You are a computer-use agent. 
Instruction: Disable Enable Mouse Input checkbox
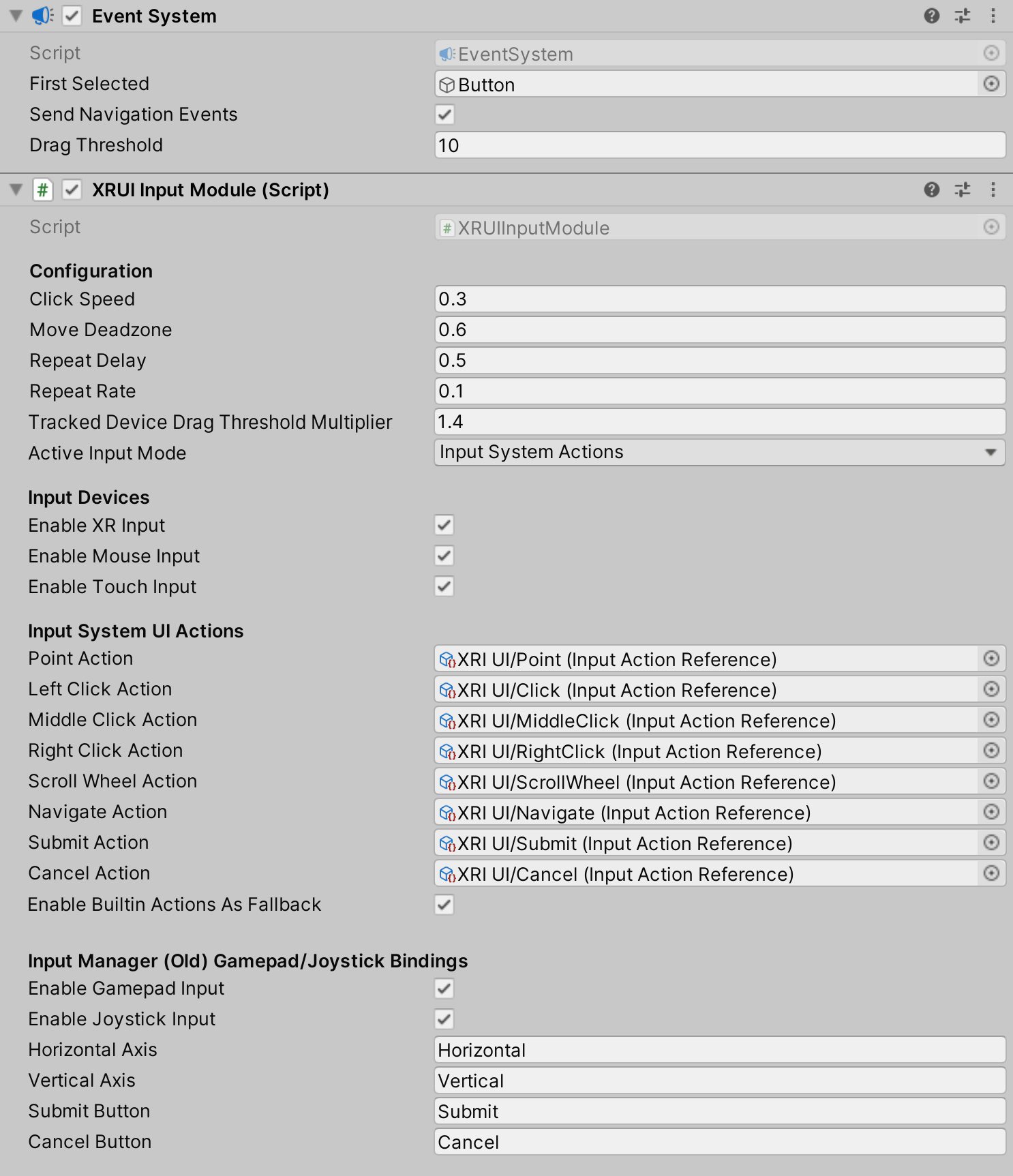[x=444, y=556]
